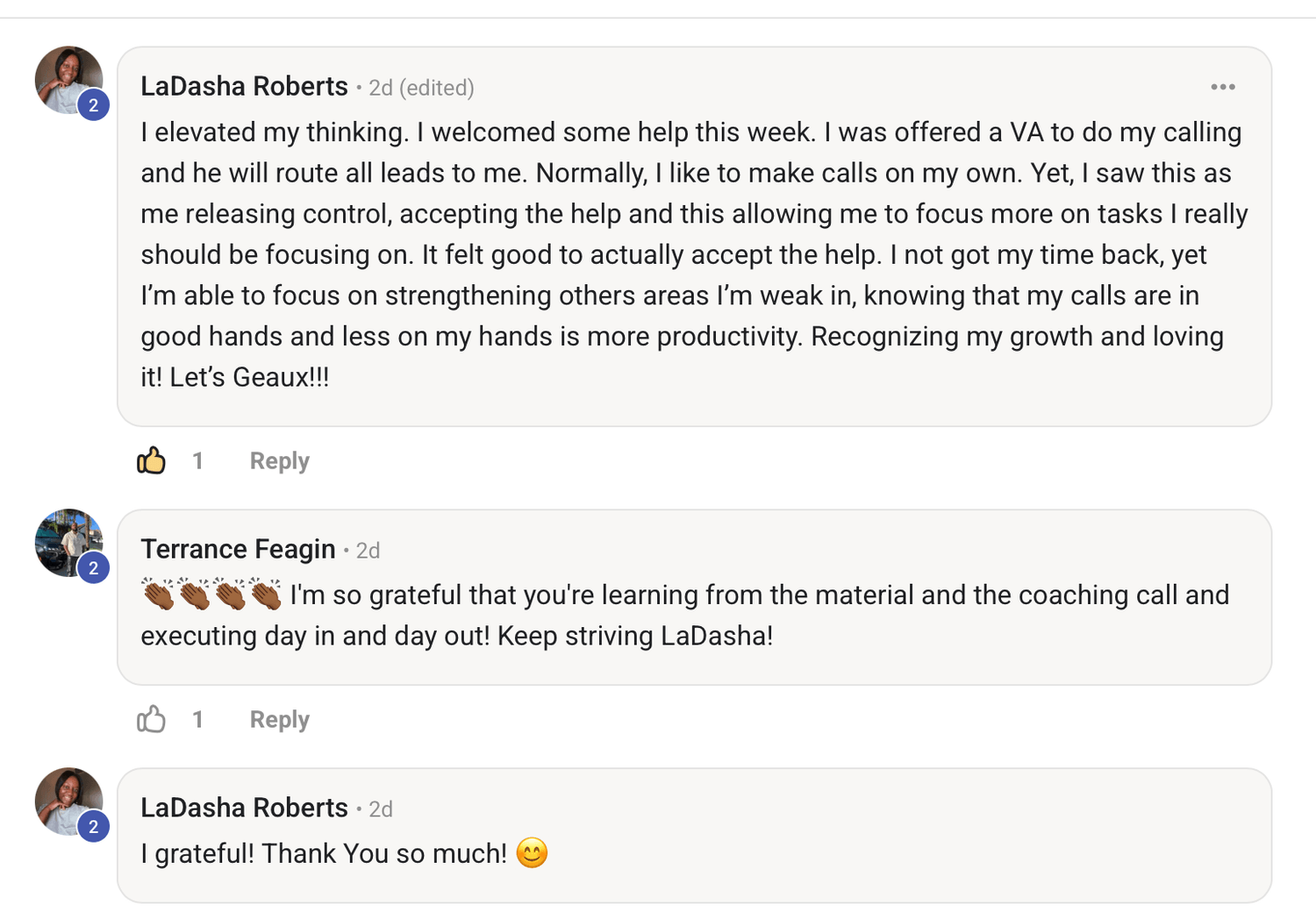Like Terrance Feagin's comment with the thumbs-up
The height and width of the screenshot is (919, 1316).
151,719
